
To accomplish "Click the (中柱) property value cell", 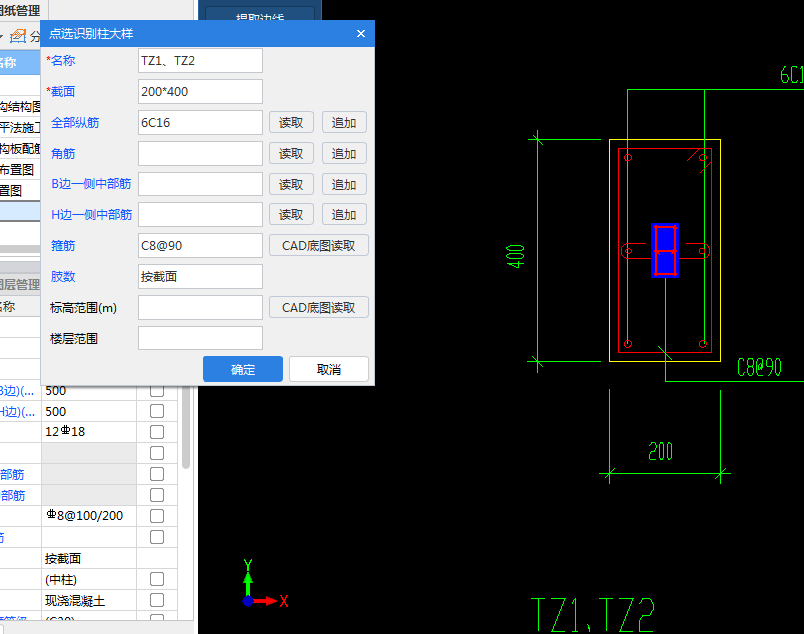I will 89,579.
